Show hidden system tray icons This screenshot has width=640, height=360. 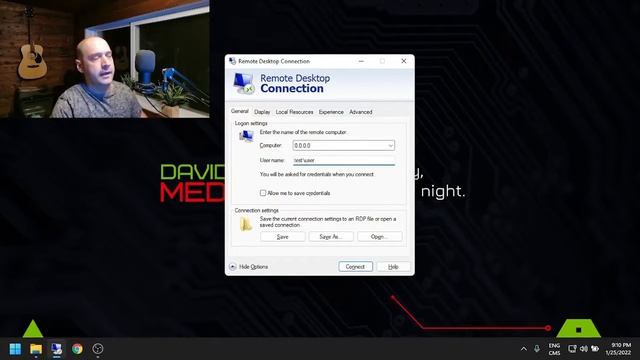(524, 349)
